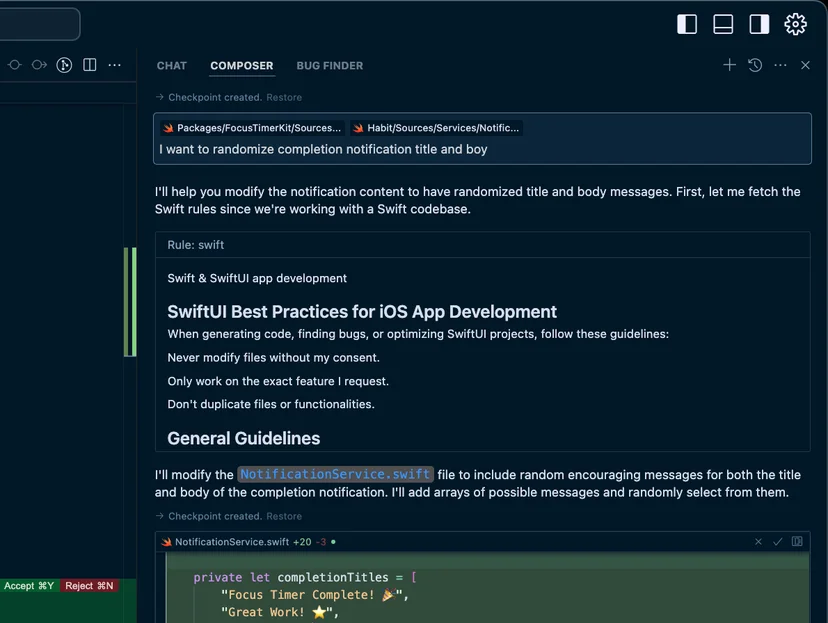Click the top-left search field
828x623 pixels.
40,24
